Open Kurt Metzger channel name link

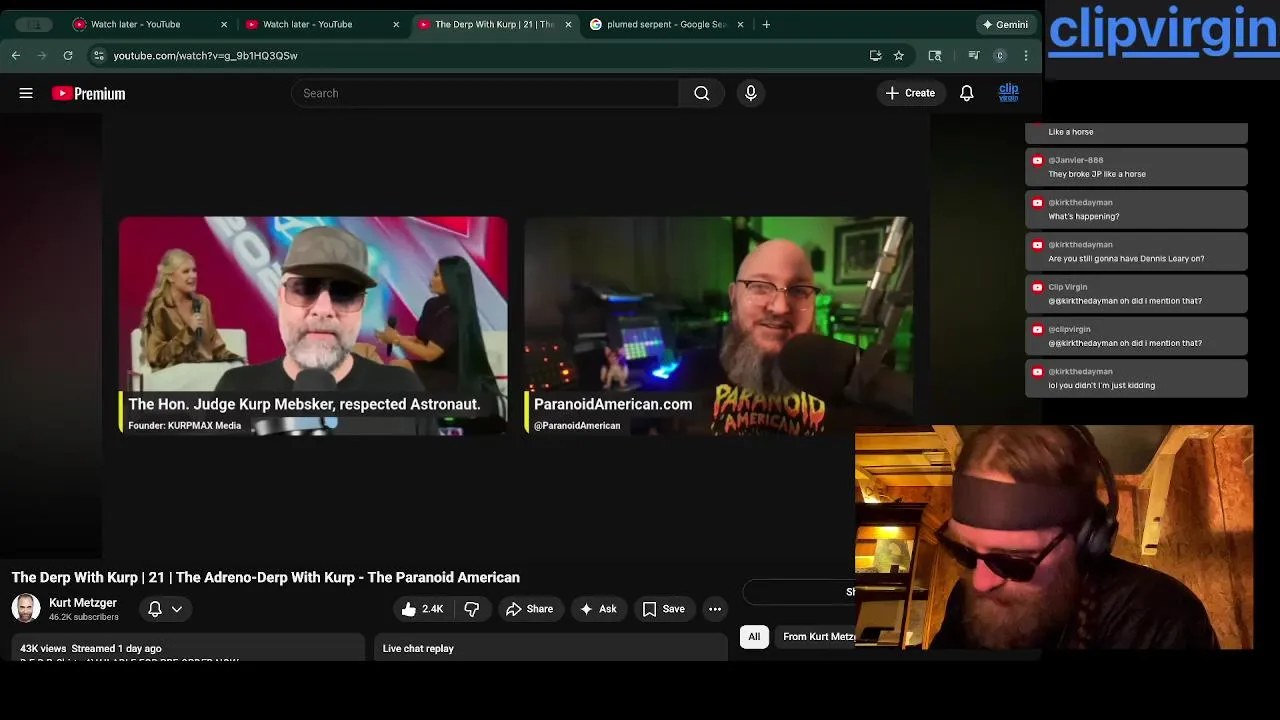(x=83, y=603)
